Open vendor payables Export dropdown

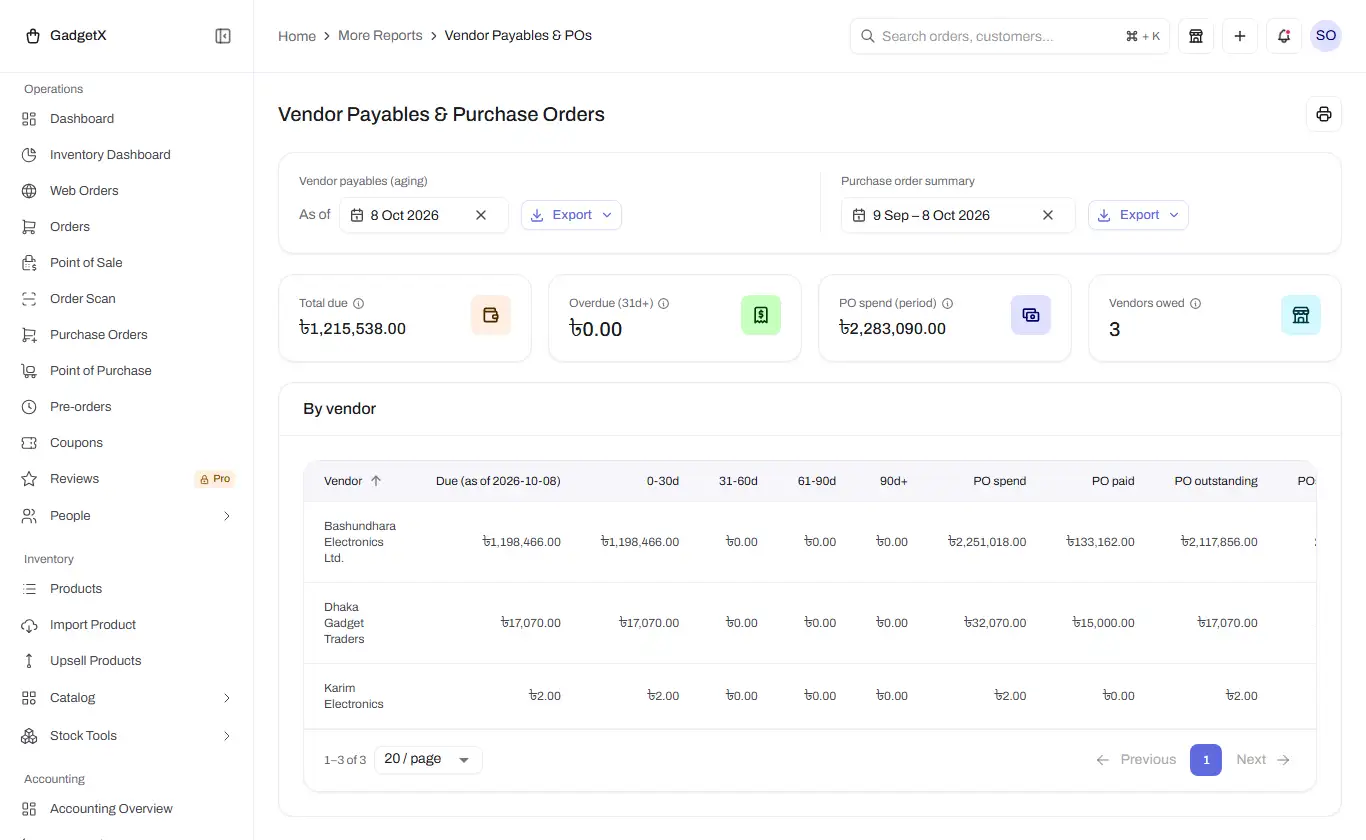pos(571,215)
